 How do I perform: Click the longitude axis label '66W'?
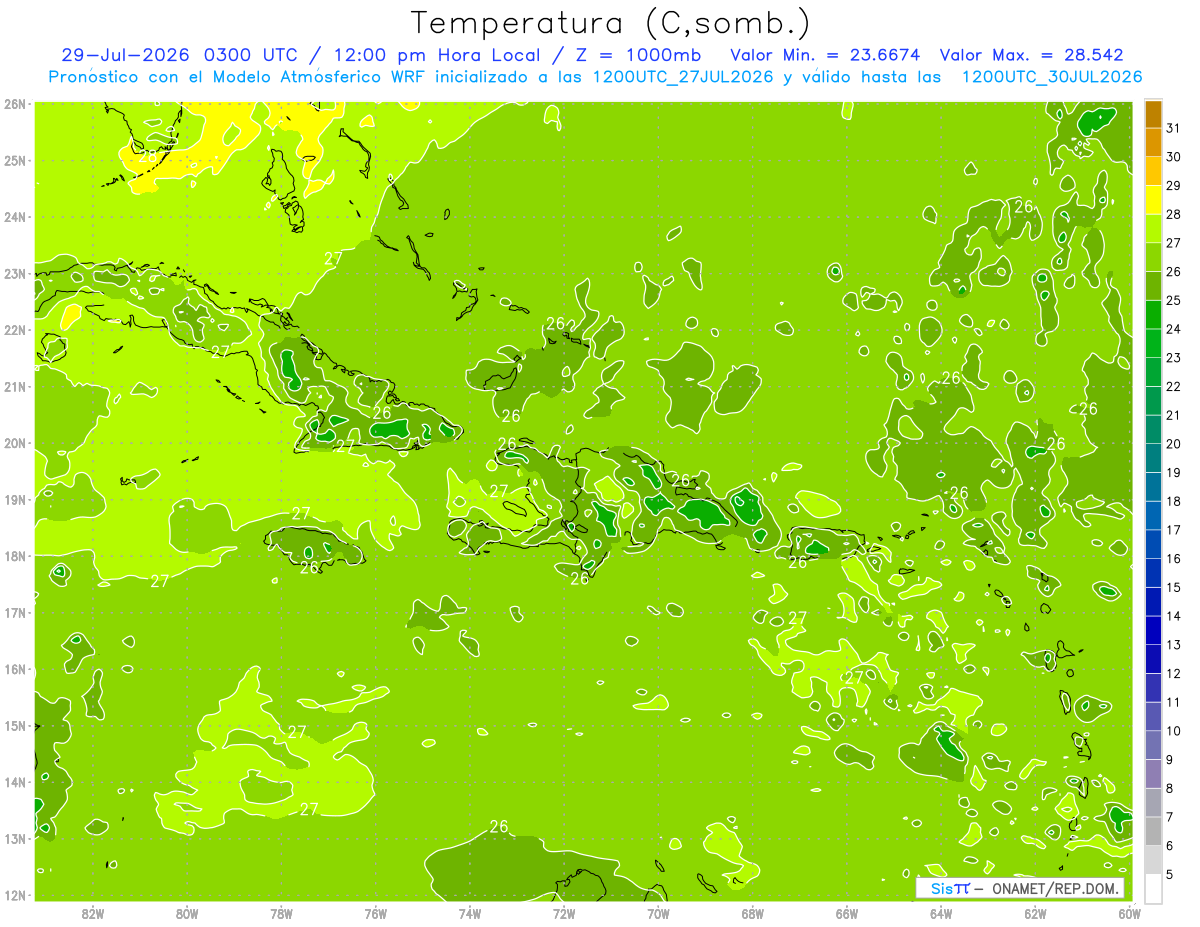click(x=847, y=913)
